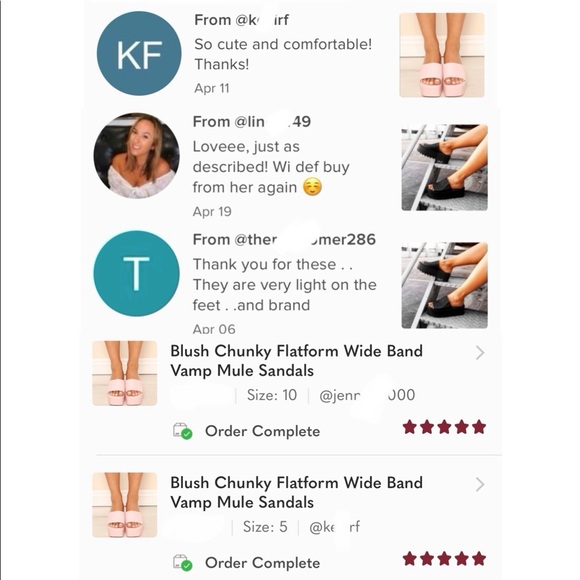
Task: Open the username link ending in mer286
Action: [305, 240]
